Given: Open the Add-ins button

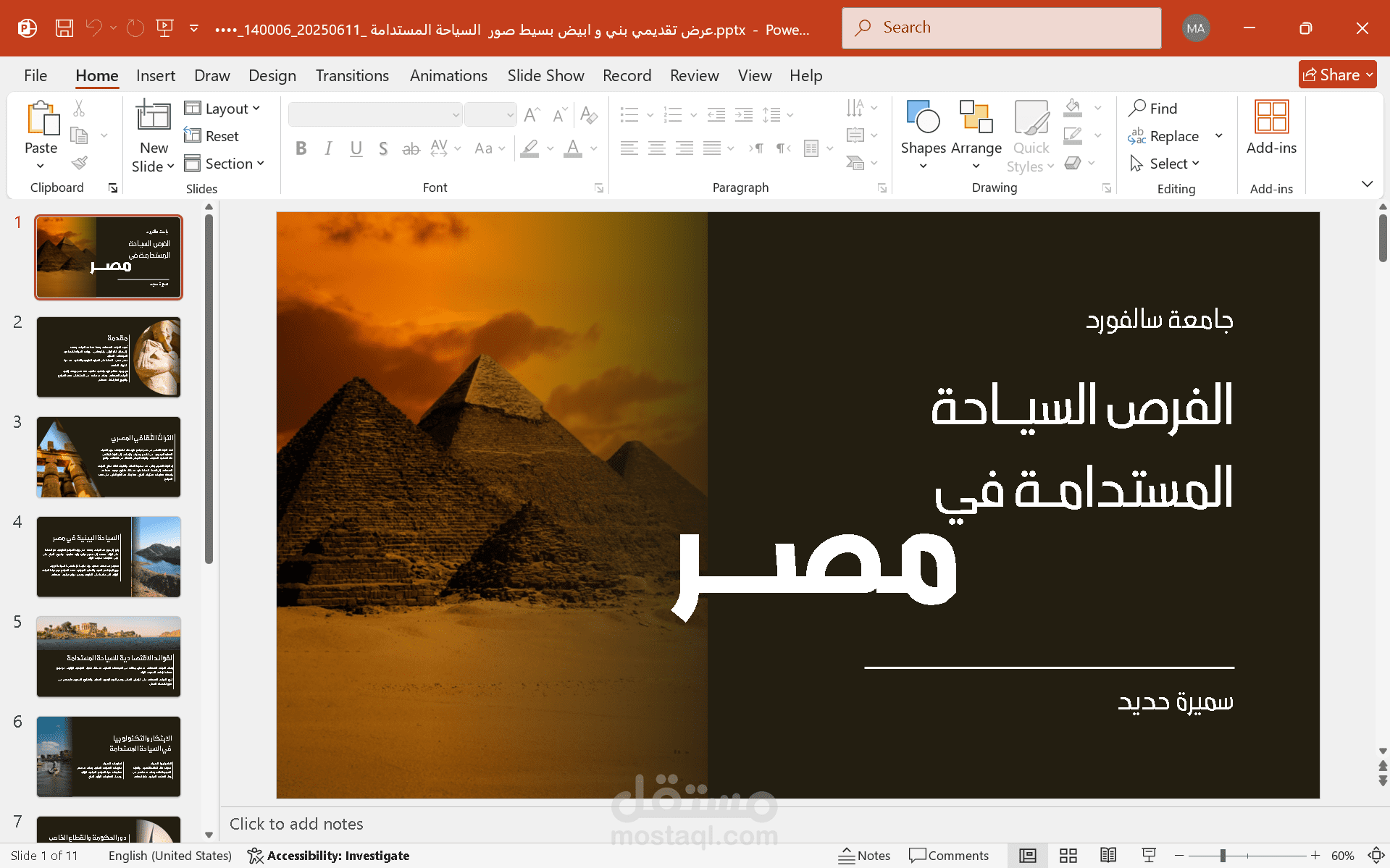Looking at the screenshot, I should click(1271, 127).
